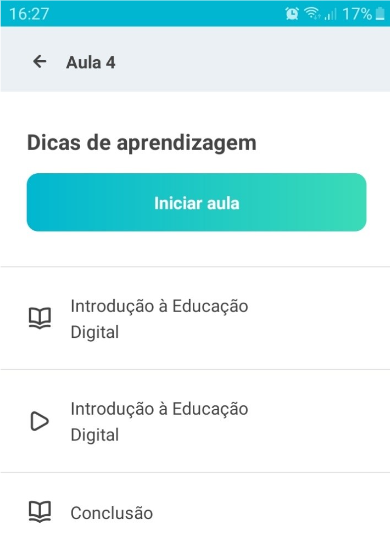Tap the 17% battery percentage text

coord(357,14)
